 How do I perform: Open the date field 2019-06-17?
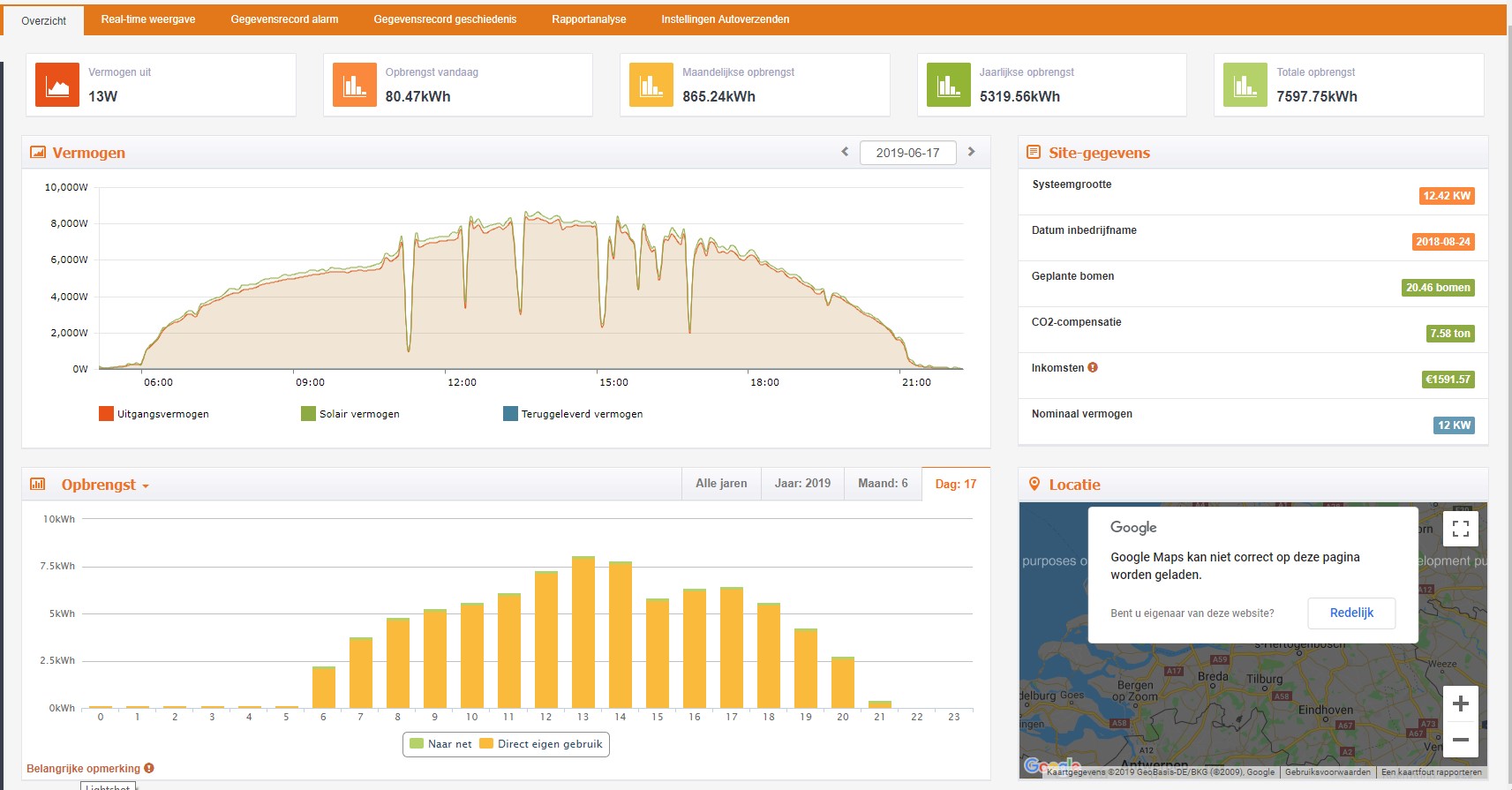point(907,153)
